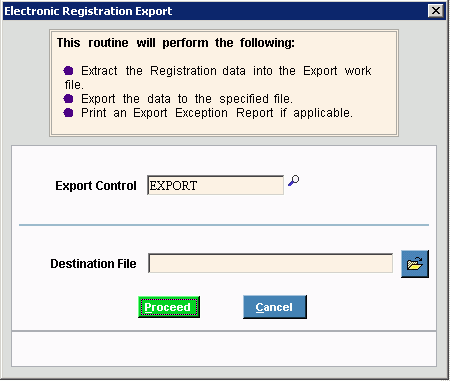This screenshot has width=450, height=381.
Task: Browse for destination file with folder icon
Action: [415, 264]
